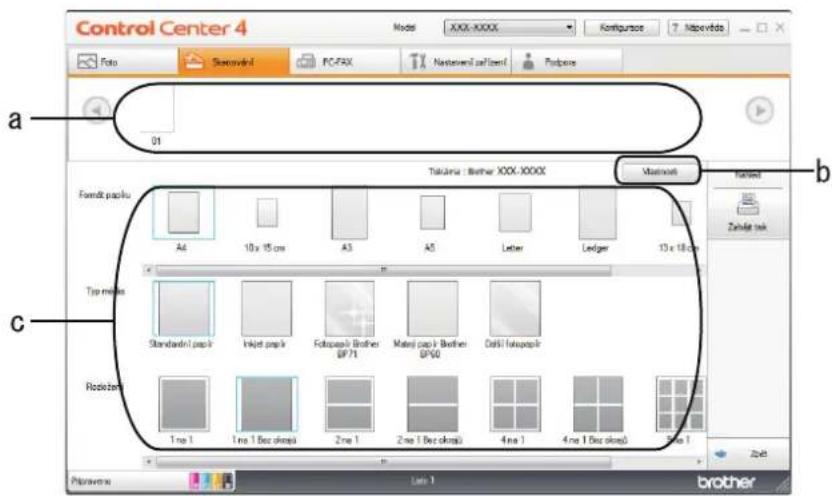The width and height of the screenshot is (832, 496).
Task: Start printing with Zahájit tisk
Action: 747,213
